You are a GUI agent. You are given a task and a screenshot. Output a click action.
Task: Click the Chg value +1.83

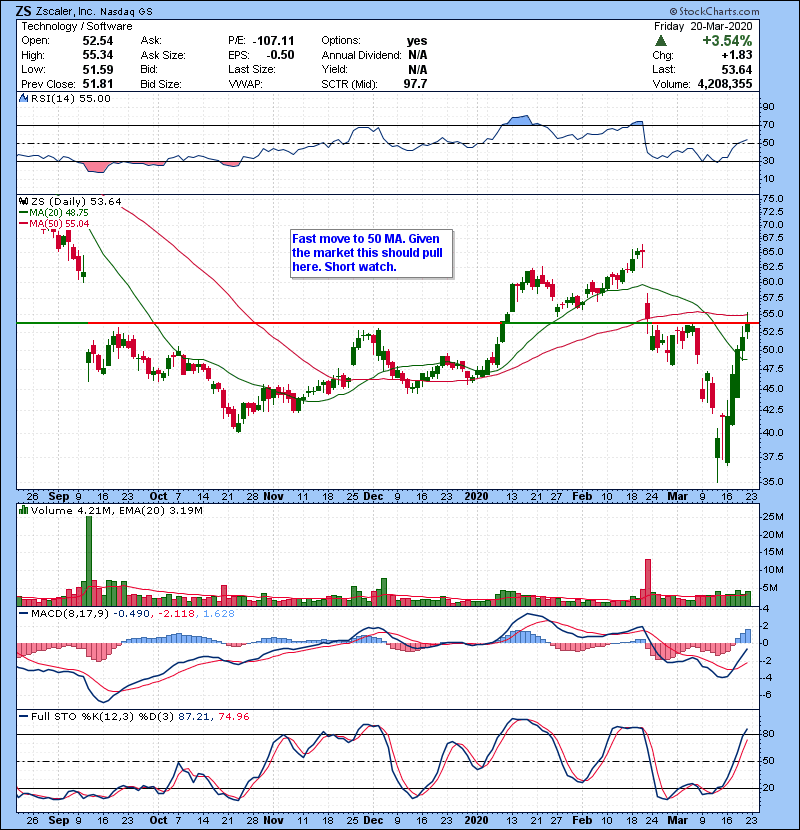pos(737,55)
